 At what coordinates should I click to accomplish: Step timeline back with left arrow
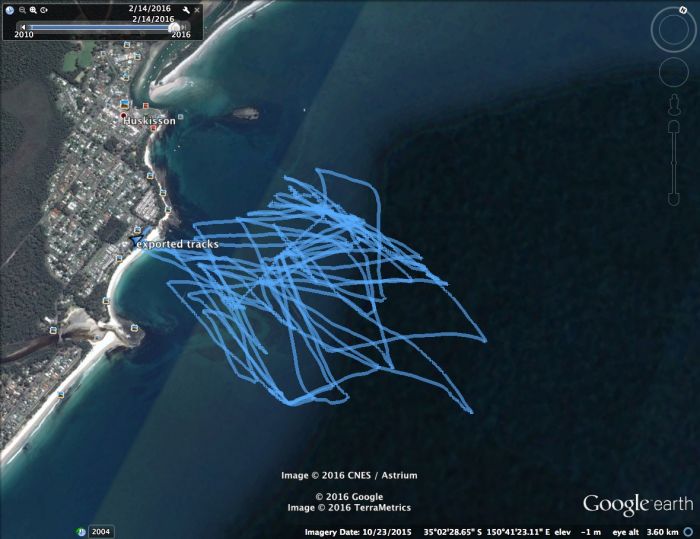tap(23, 27)
